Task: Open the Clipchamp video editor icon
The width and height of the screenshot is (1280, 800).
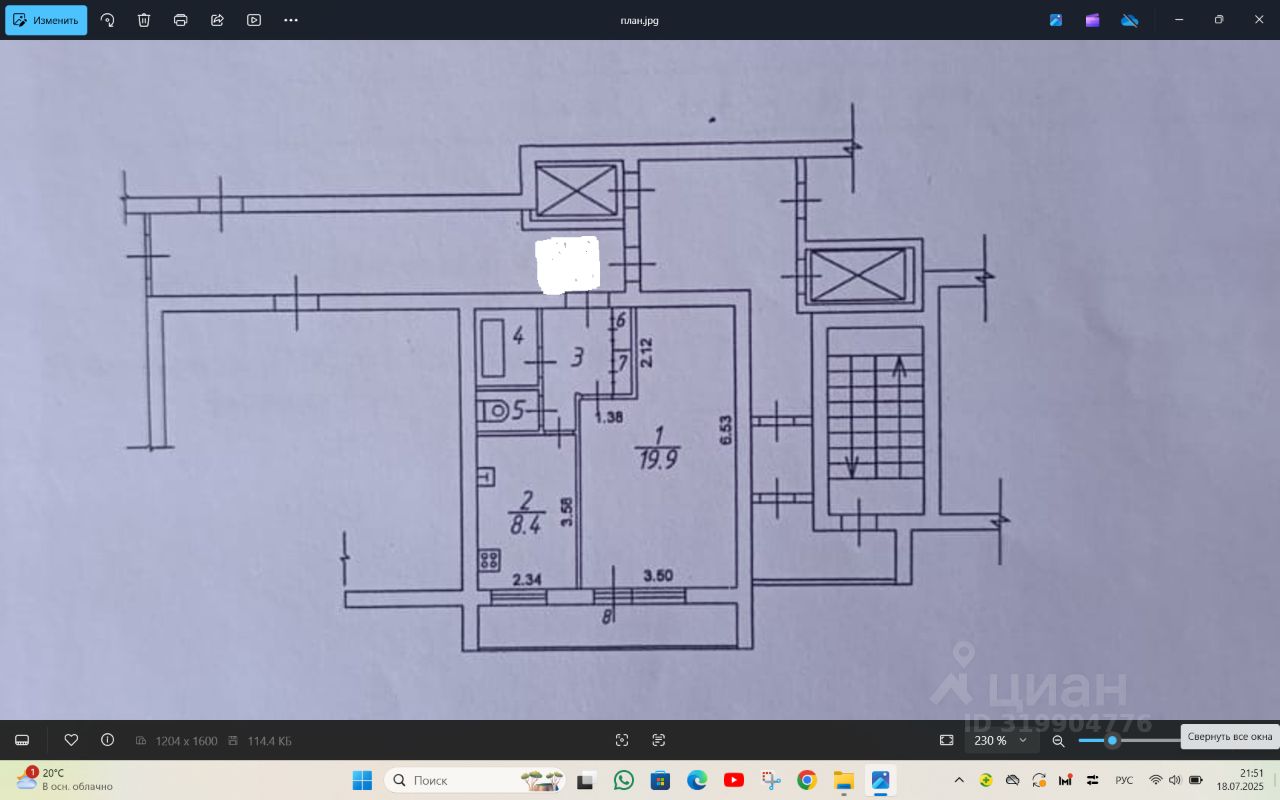Action: (x=1092, y=20)
